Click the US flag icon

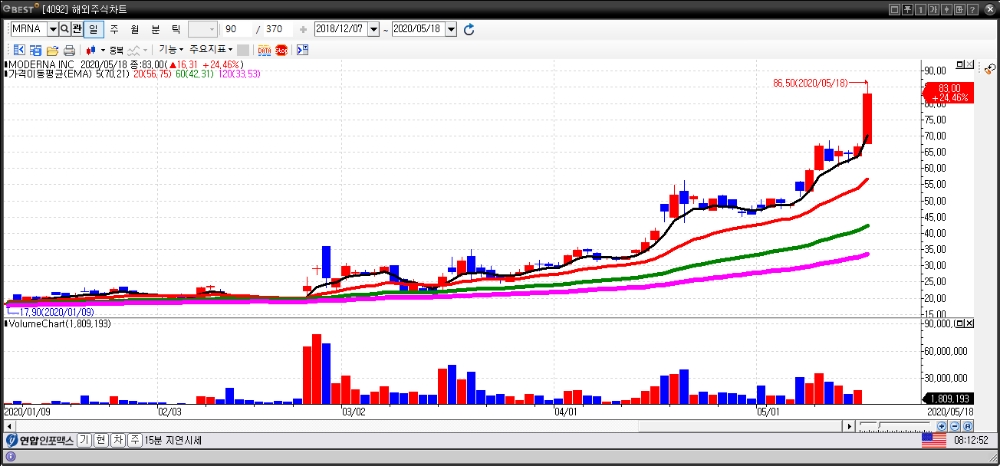pyautogui.click(x=934, y=440)
